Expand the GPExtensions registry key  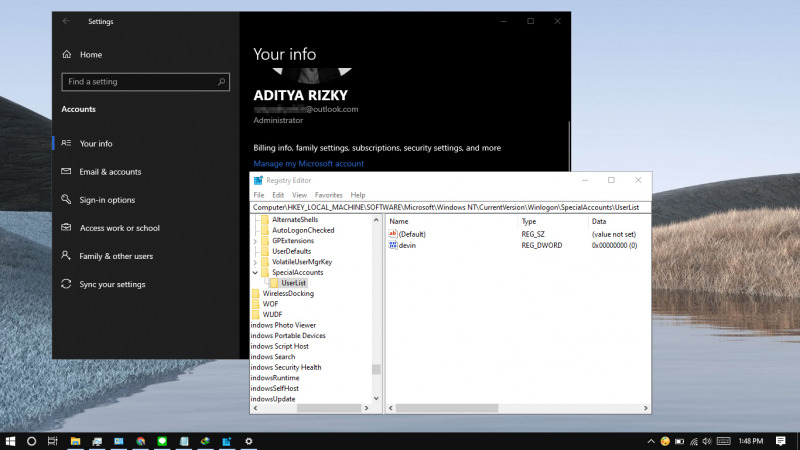coord(255,241)
